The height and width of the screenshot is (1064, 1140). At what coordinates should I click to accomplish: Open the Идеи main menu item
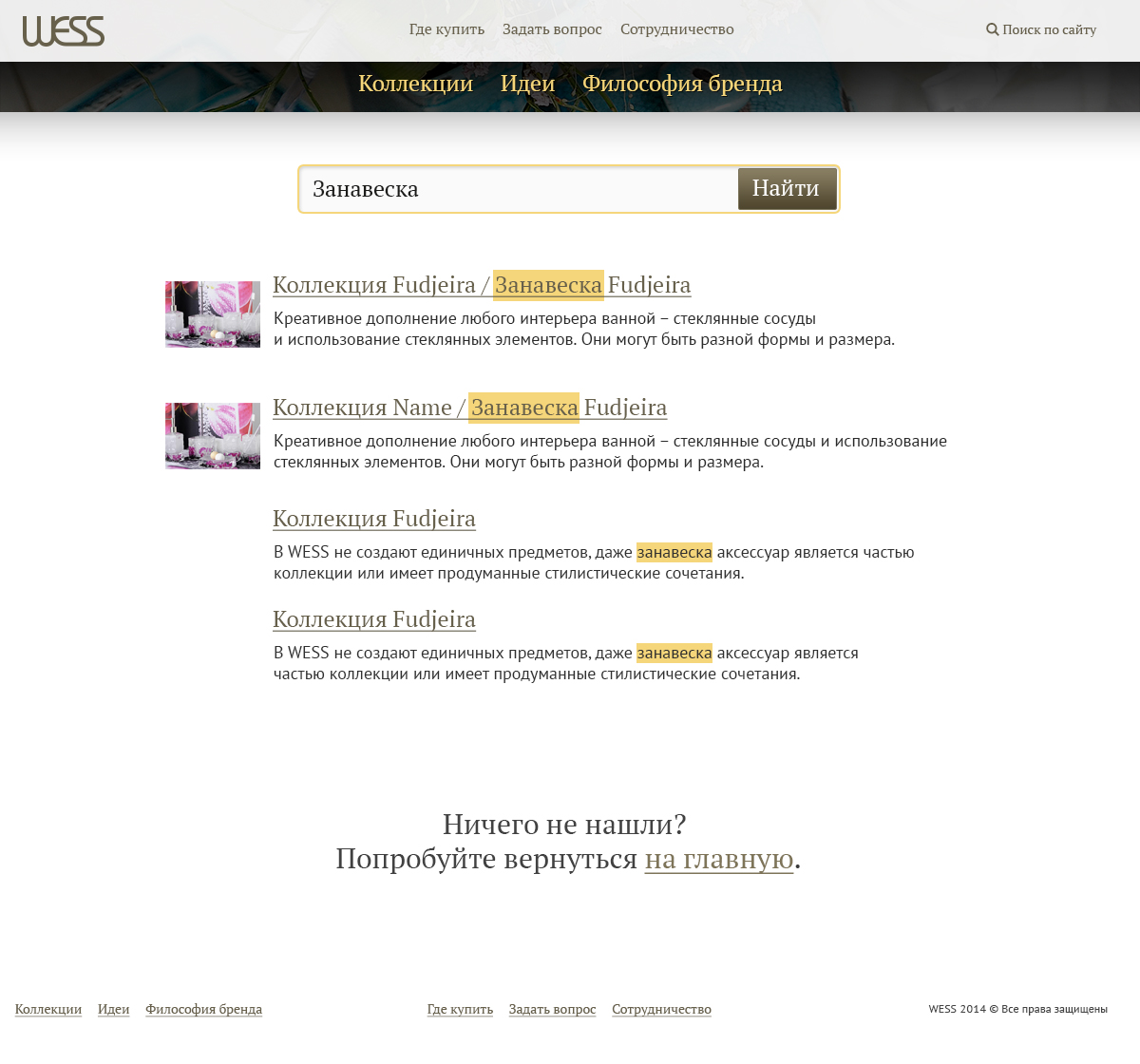click(527, 84)
